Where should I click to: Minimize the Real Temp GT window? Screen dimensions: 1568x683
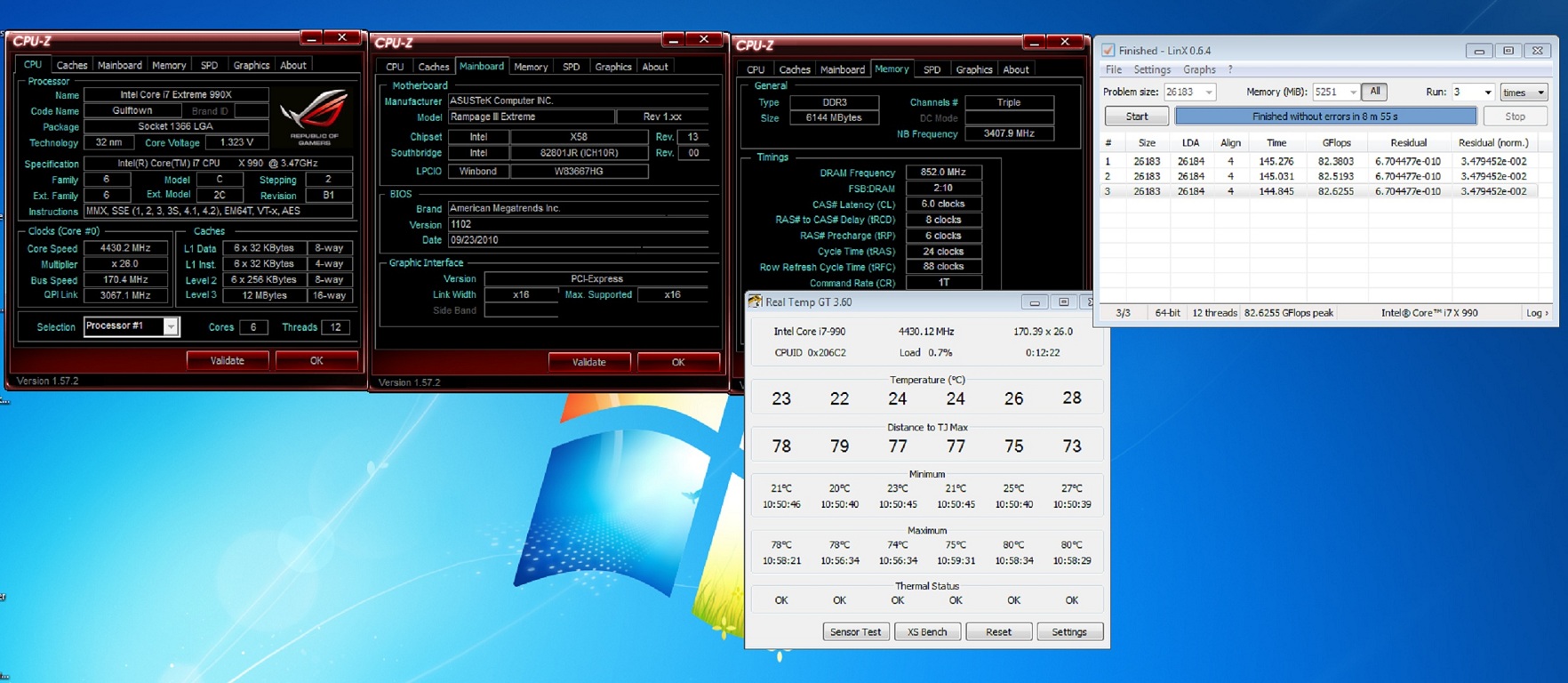point(1034,302)
